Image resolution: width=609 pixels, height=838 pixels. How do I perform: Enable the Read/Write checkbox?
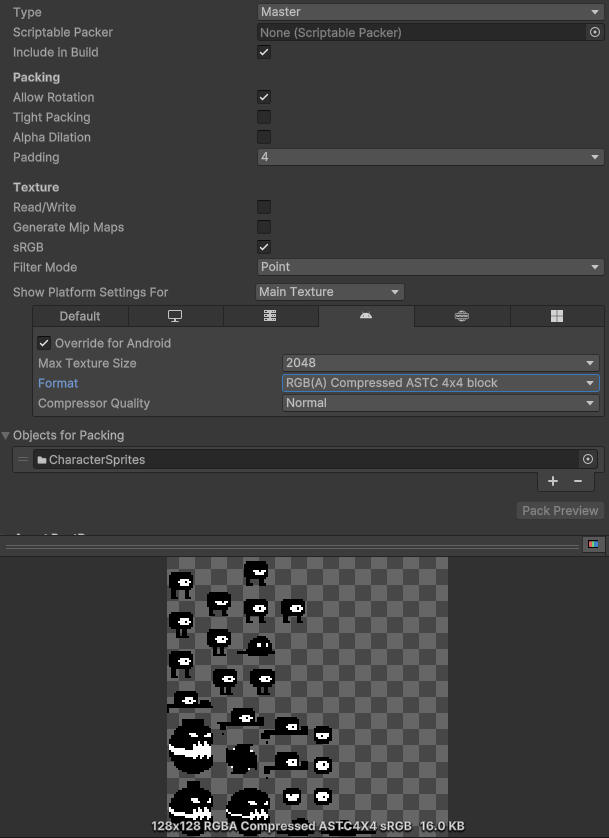264,207
